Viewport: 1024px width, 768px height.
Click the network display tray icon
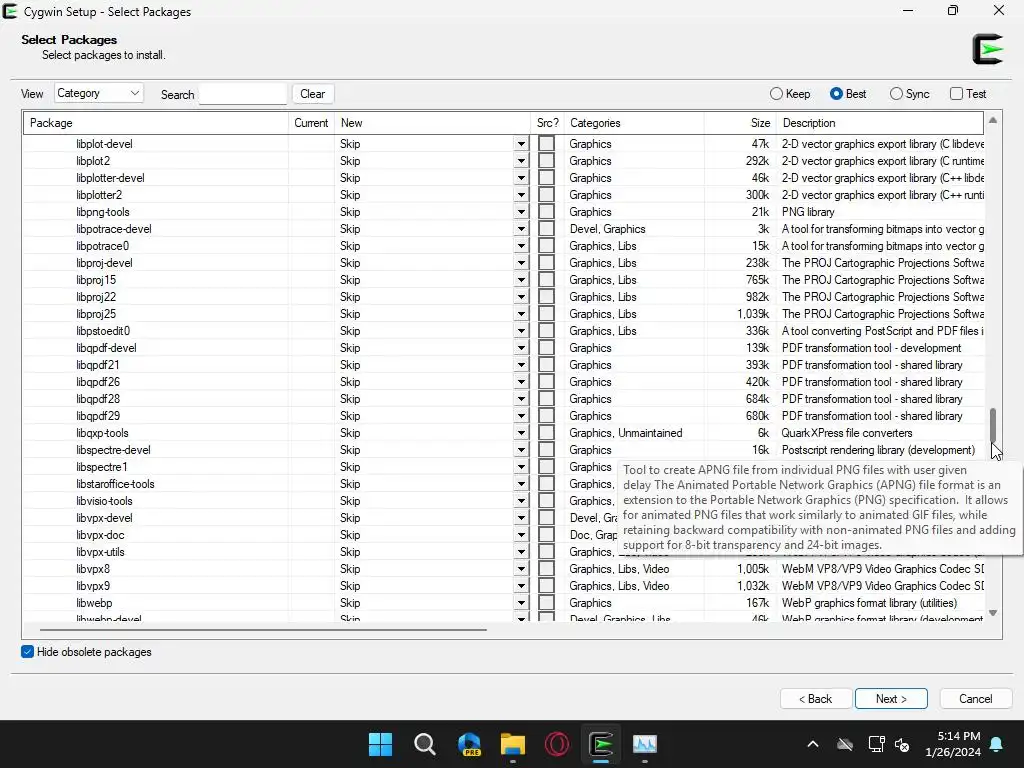pyautogui.click(x=876, y=744)
